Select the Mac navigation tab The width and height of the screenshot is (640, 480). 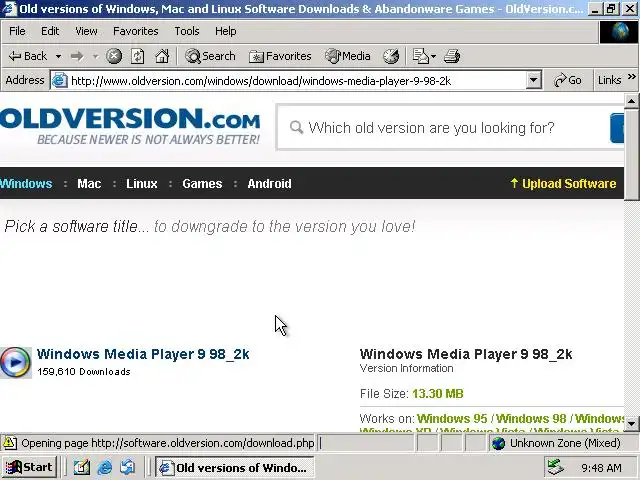pyautogui.click(x=89, y=184)
